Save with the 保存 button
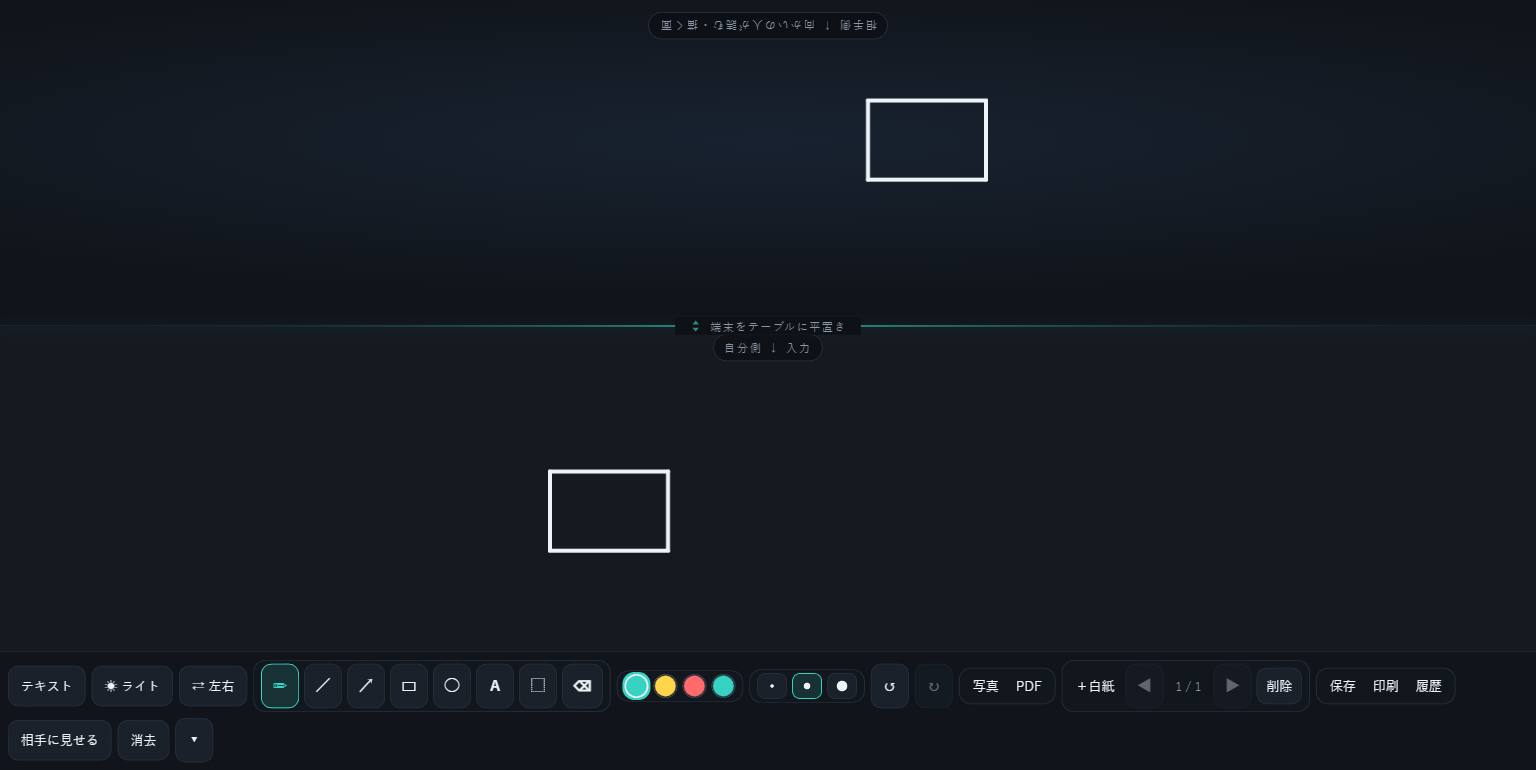This screenshot has width=1536, height=770. coord(1343,686)
